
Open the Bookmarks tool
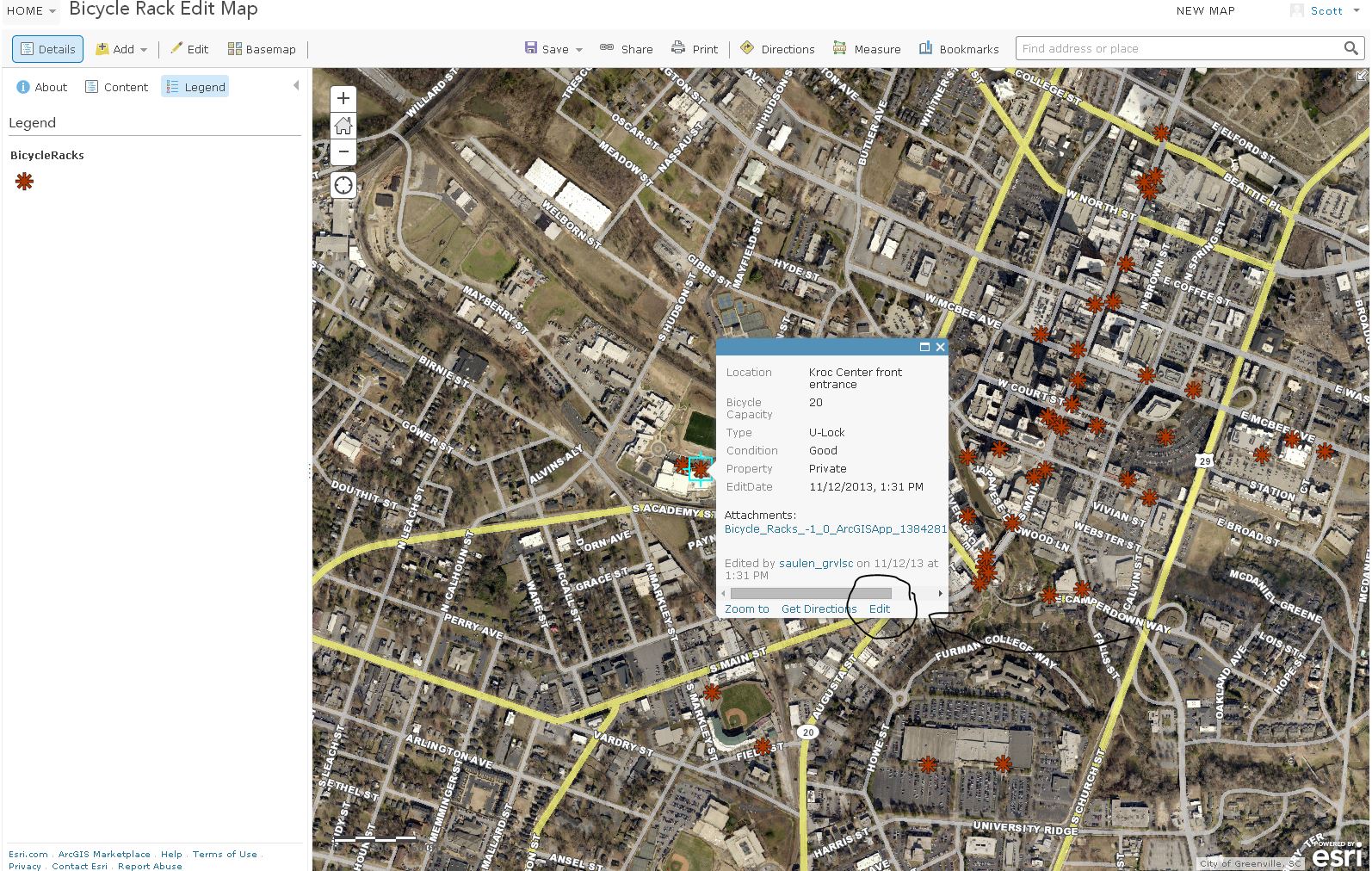(959, 49)
